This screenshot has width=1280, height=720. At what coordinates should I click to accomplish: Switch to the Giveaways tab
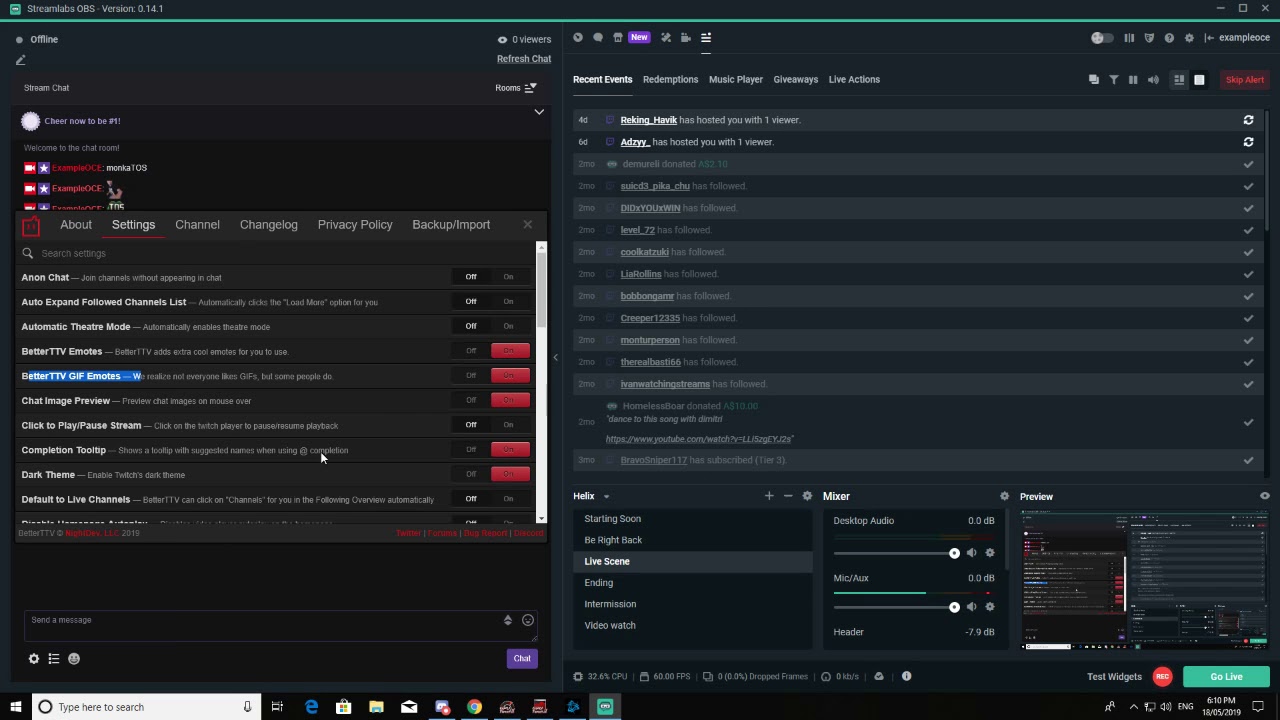click(795, 80)
